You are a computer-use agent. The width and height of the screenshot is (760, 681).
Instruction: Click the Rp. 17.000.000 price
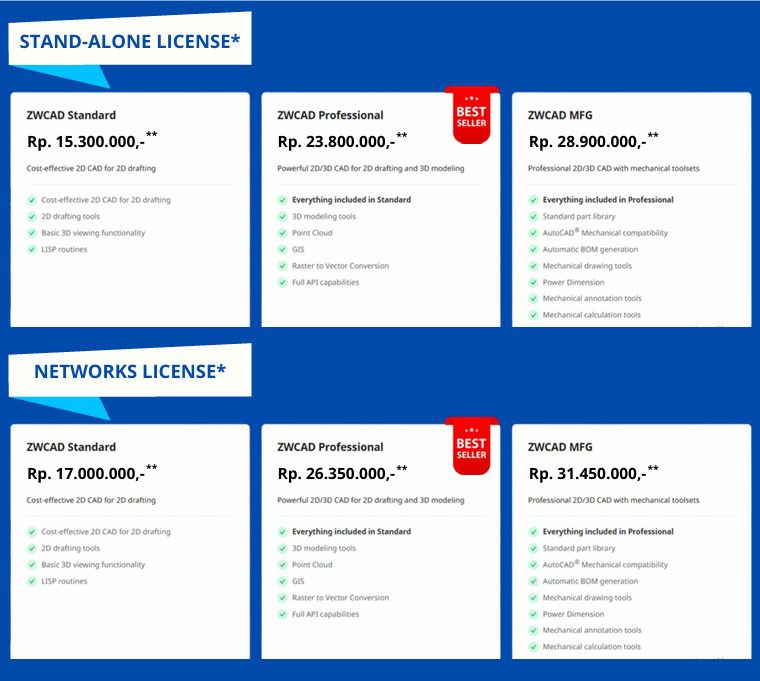pyautogui.click(x=92, y=473)
